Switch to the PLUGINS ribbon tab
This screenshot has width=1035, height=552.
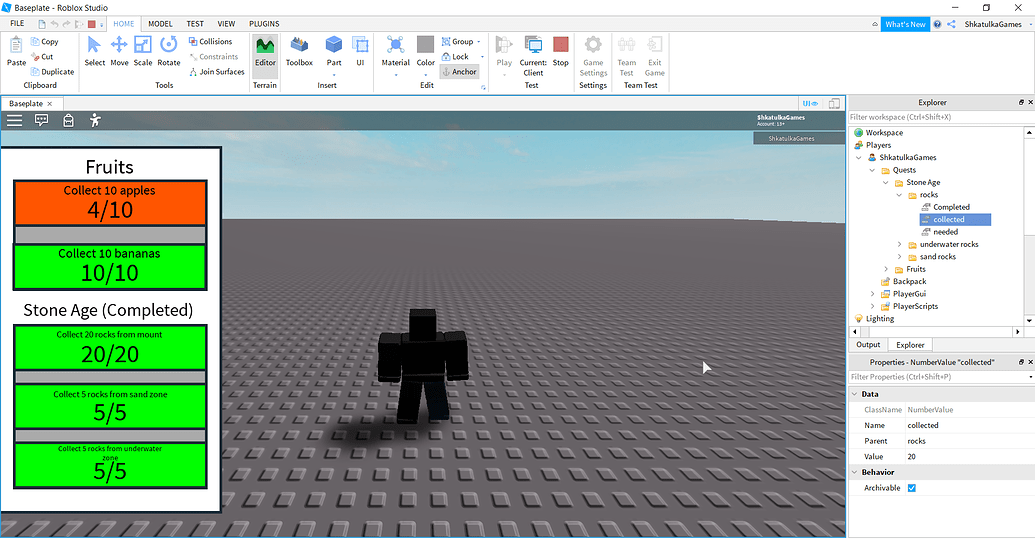pos(264,24)
